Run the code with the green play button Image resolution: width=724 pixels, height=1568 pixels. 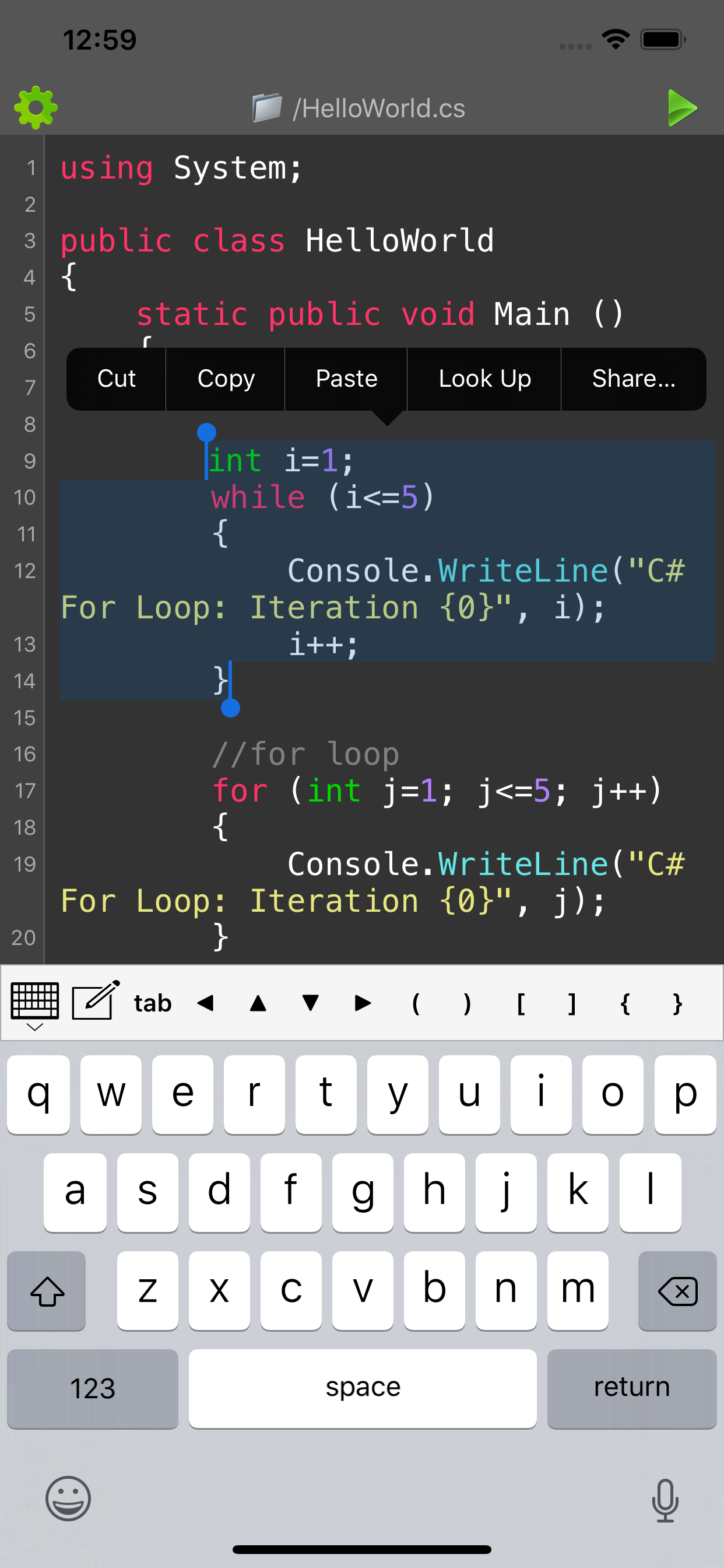coord(682,108)
